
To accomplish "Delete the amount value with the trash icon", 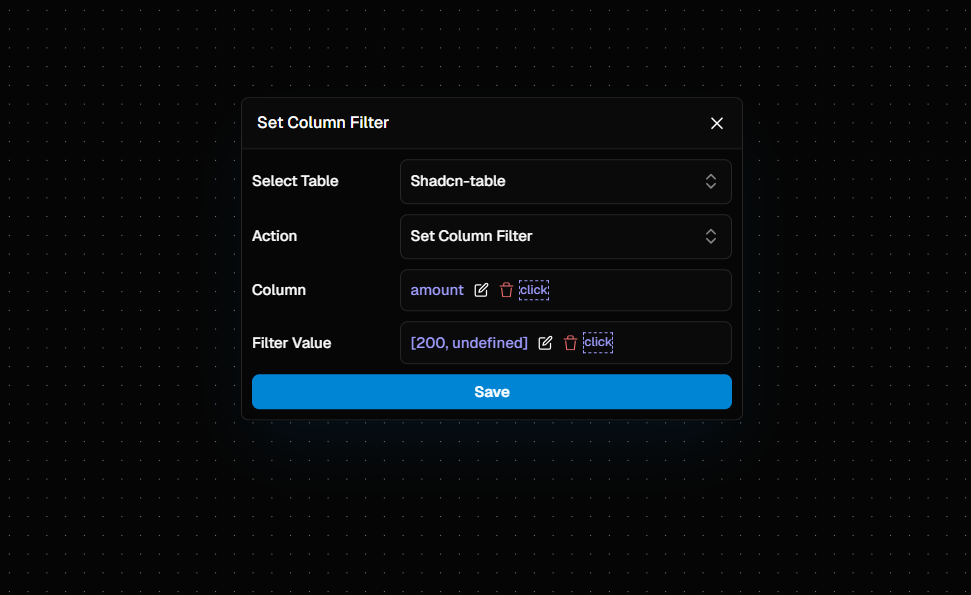I will 506,290.
